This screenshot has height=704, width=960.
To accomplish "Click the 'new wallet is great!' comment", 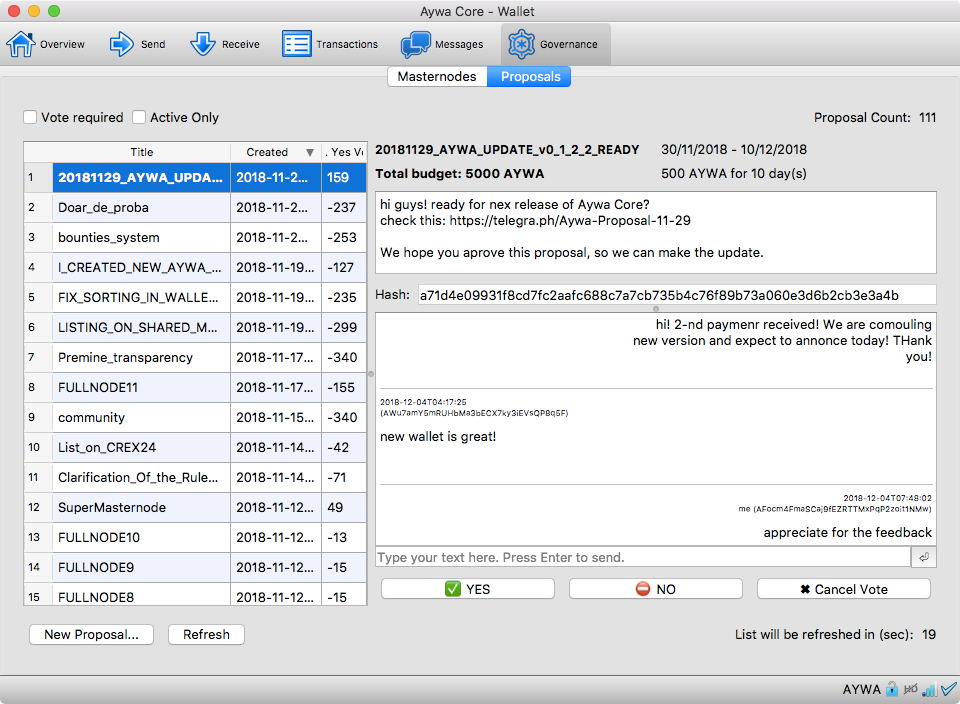I will [x=438, y=436].
